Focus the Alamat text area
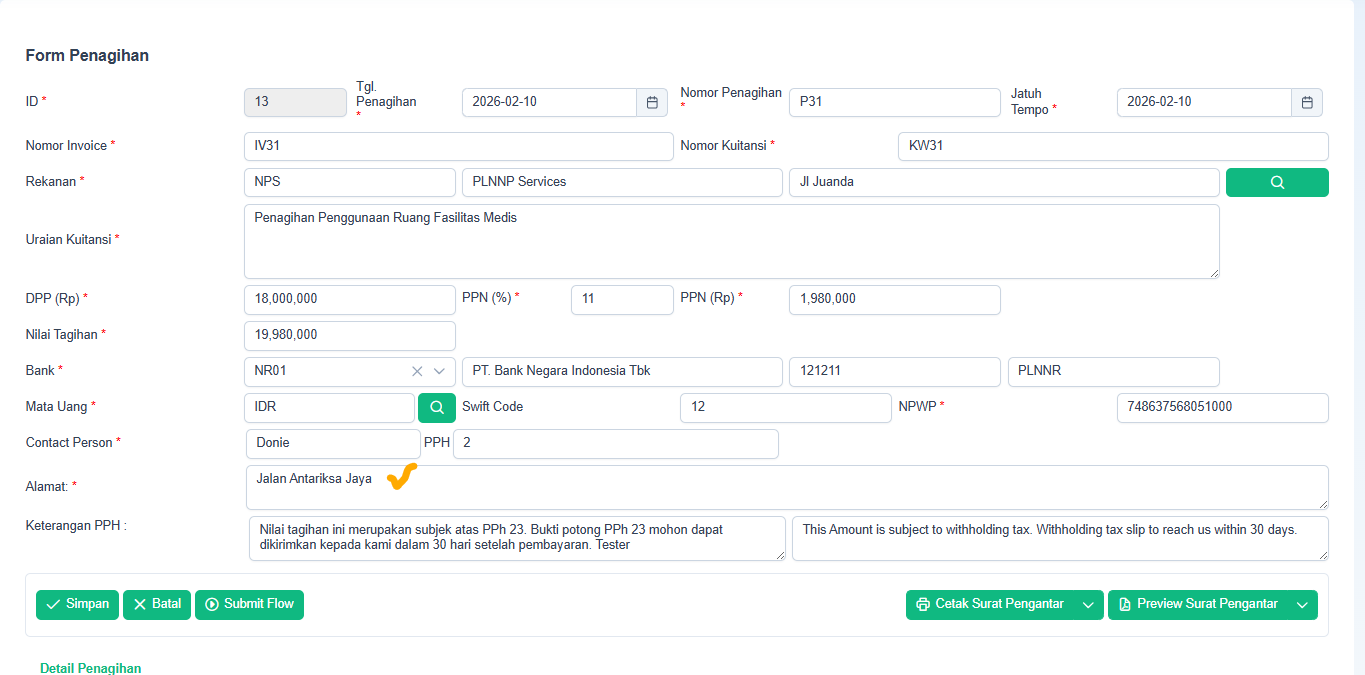The height and width of the screenshot is (675, 1365). point(786,487)
